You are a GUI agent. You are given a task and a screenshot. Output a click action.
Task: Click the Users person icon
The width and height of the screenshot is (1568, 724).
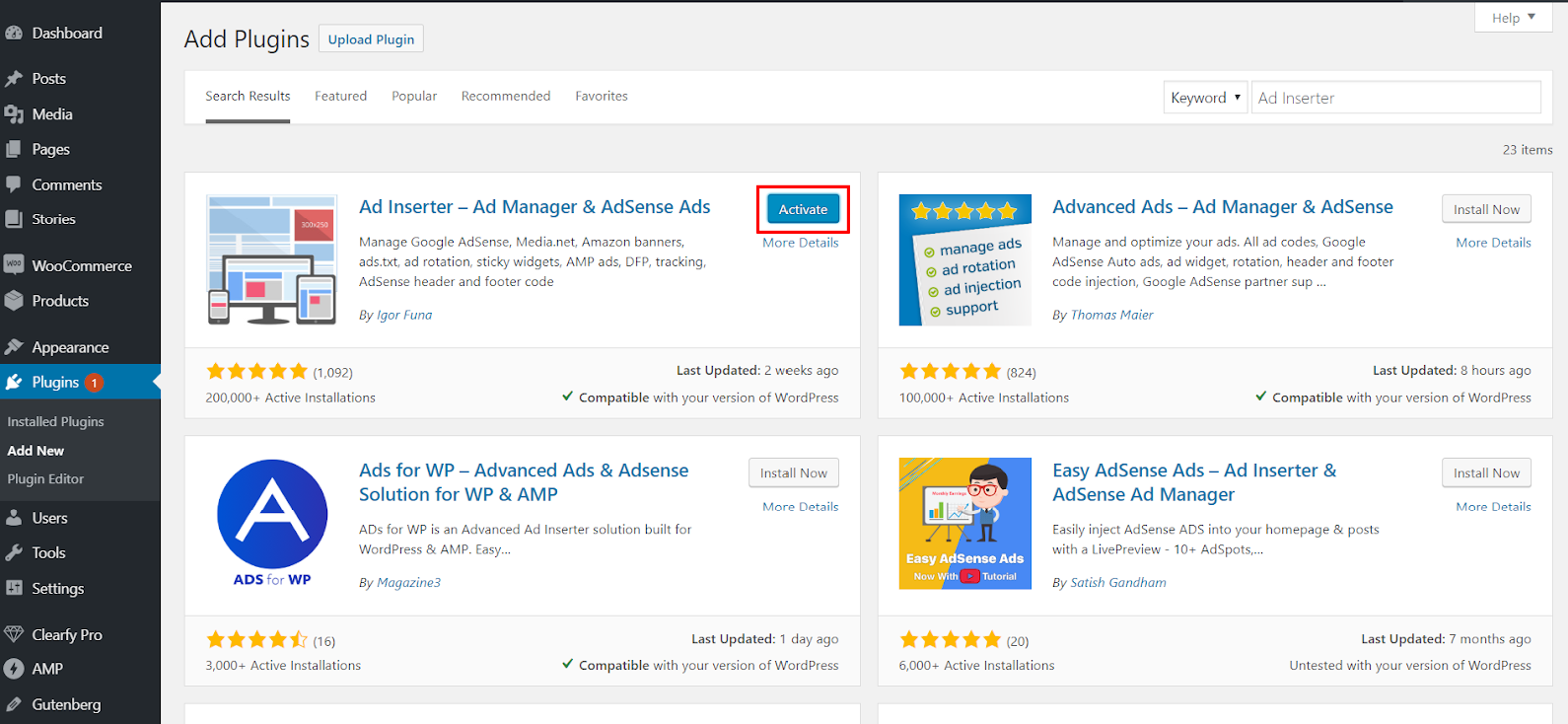click(14, 518)
